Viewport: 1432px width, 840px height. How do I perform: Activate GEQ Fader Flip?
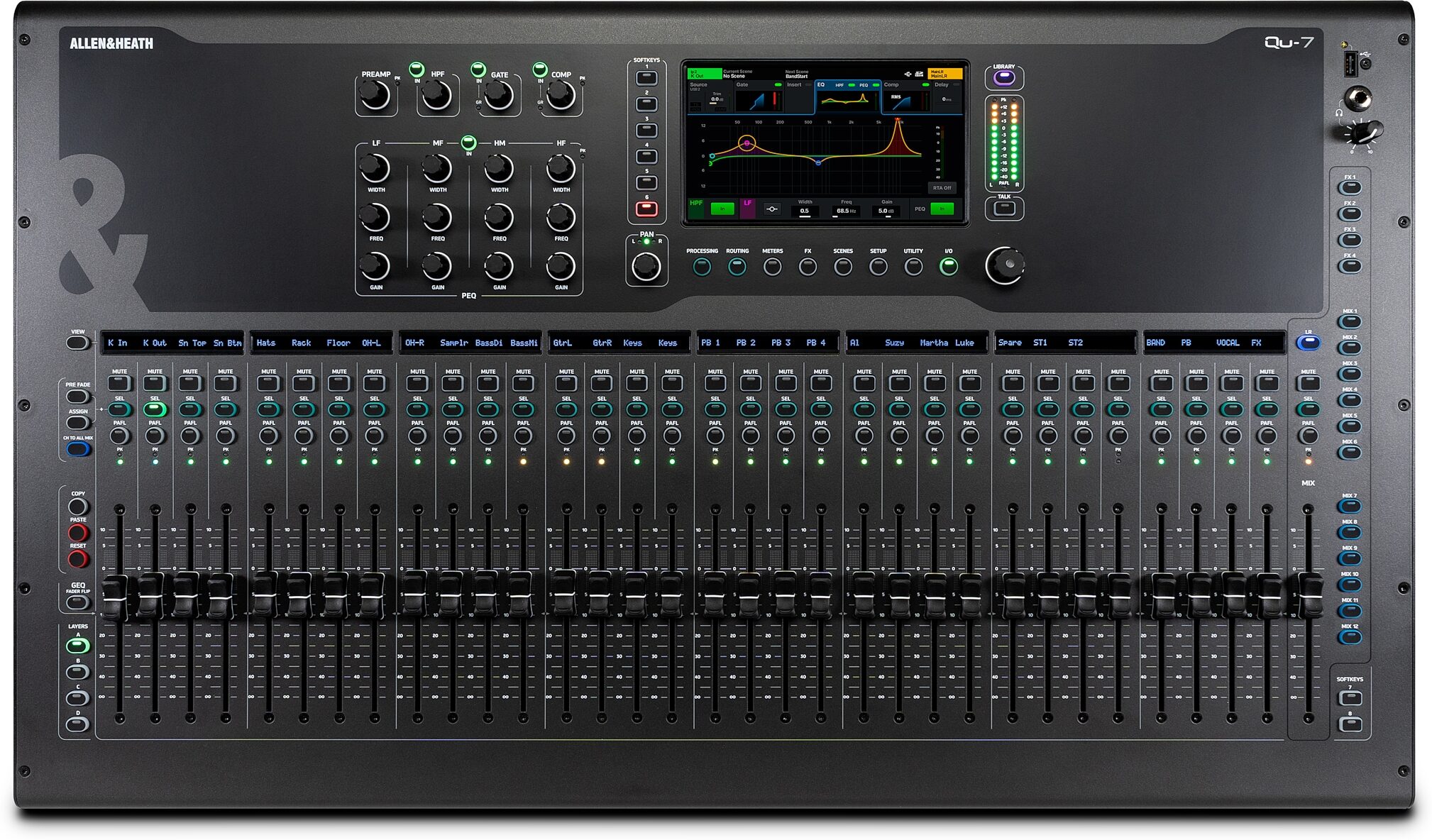click(77, 603)
